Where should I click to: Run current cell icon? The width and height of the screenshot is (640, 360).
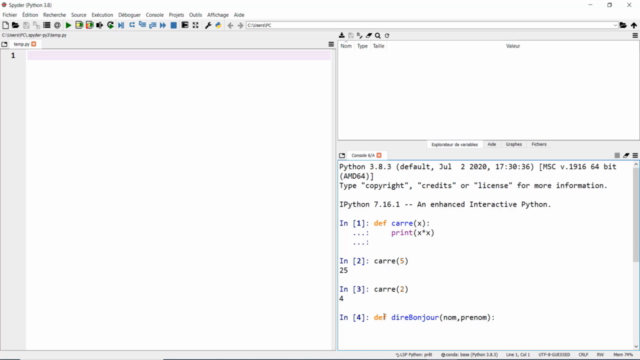(79, 25)
